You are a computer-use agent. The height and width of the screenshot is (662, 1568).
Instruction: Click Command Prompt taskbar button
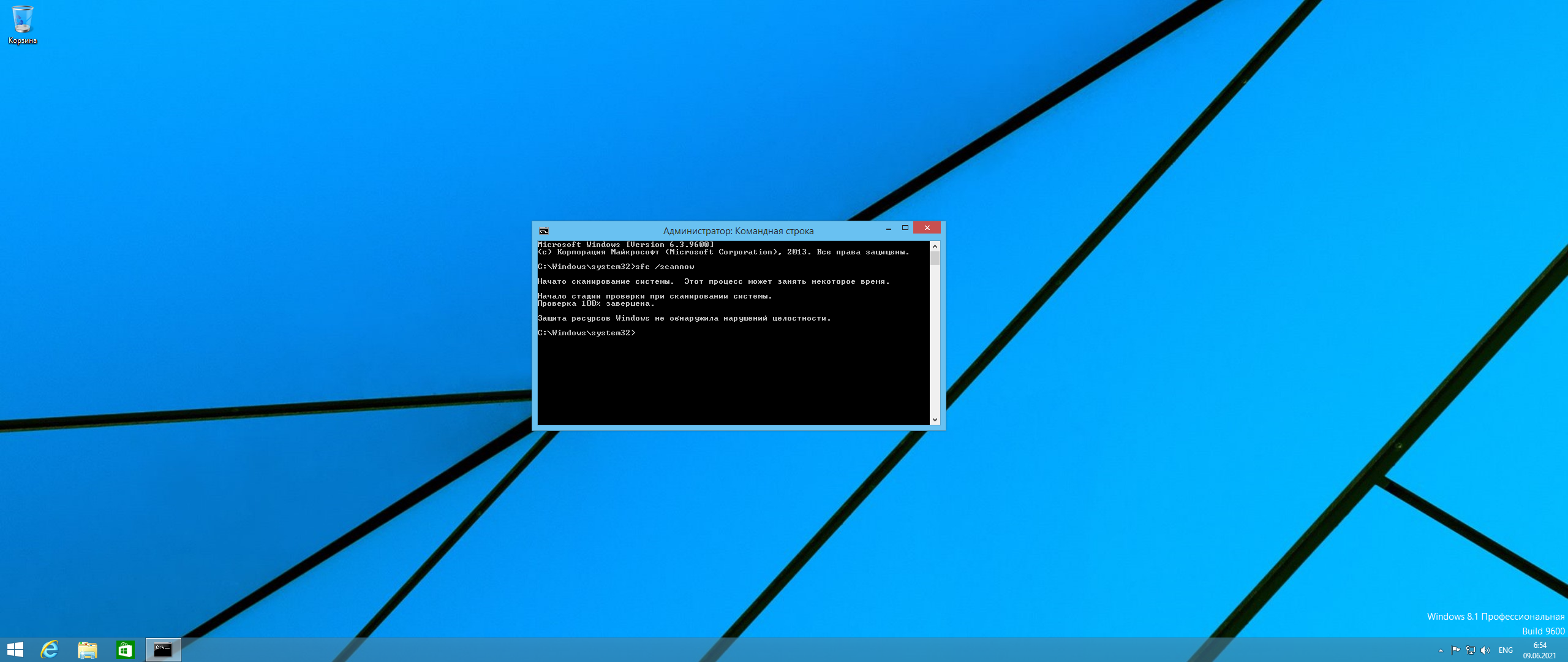click(x=164, y=650)
